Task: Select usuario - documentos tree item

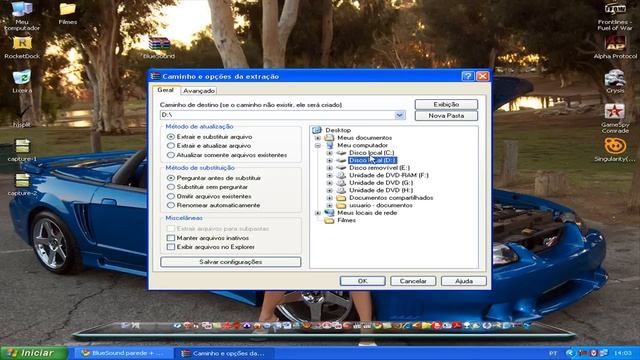Action: coord(381,205)
